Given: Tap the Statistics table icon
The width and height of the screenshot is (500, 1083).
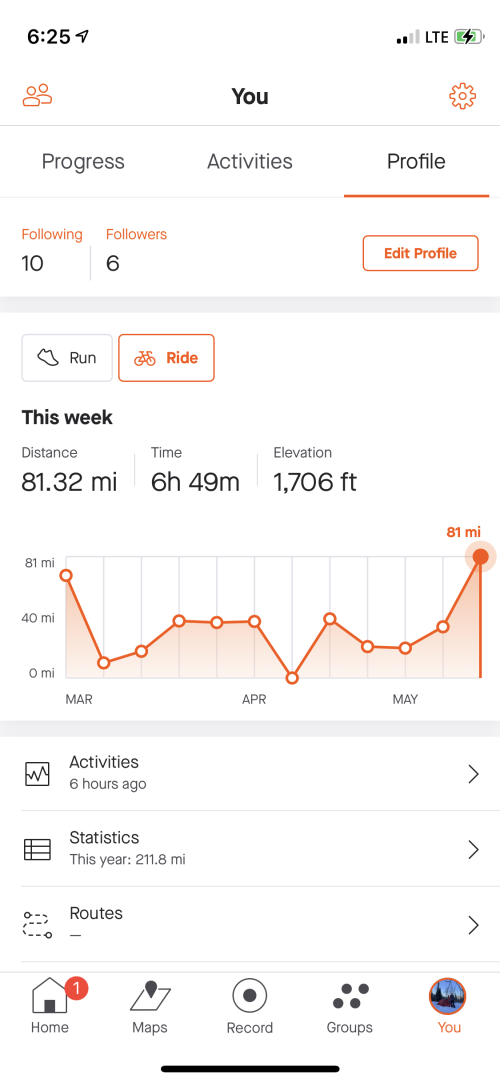Looking at the screenshot, I should tap(37, 849).
